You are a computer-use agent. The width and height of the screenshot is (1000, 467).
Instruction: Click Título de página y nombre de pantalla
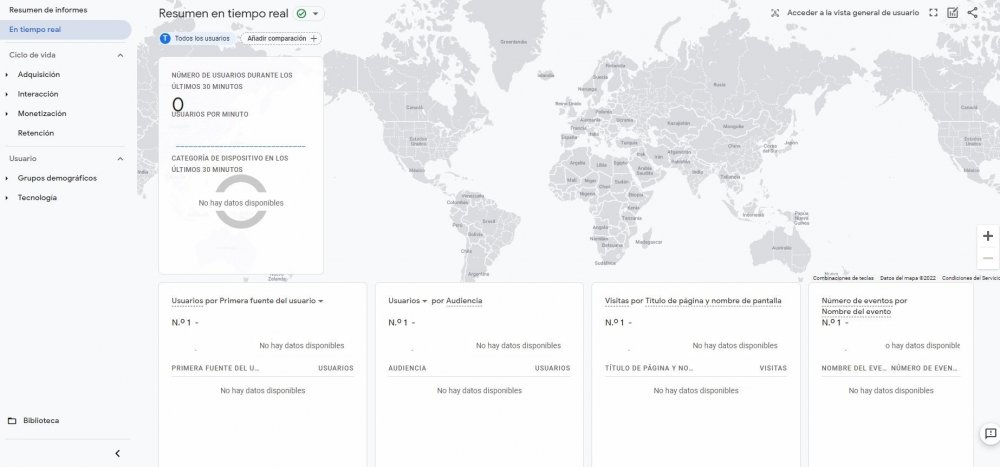tap(713, 300)
